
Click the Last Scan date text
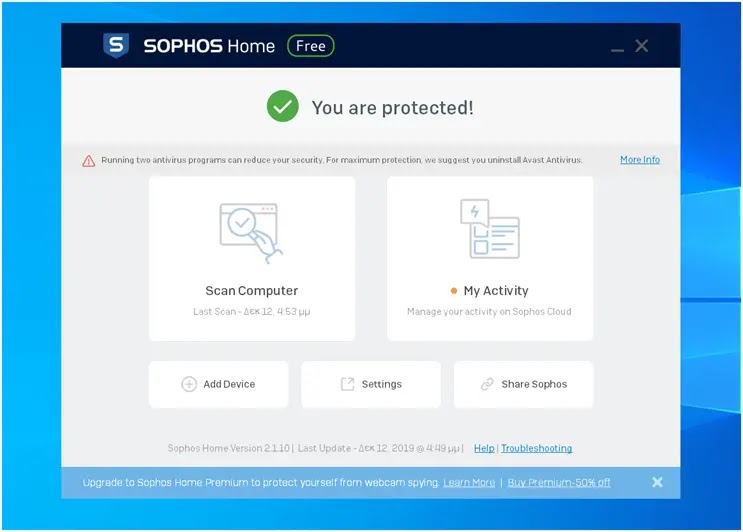pyautogui.click(x=252, y=311)
